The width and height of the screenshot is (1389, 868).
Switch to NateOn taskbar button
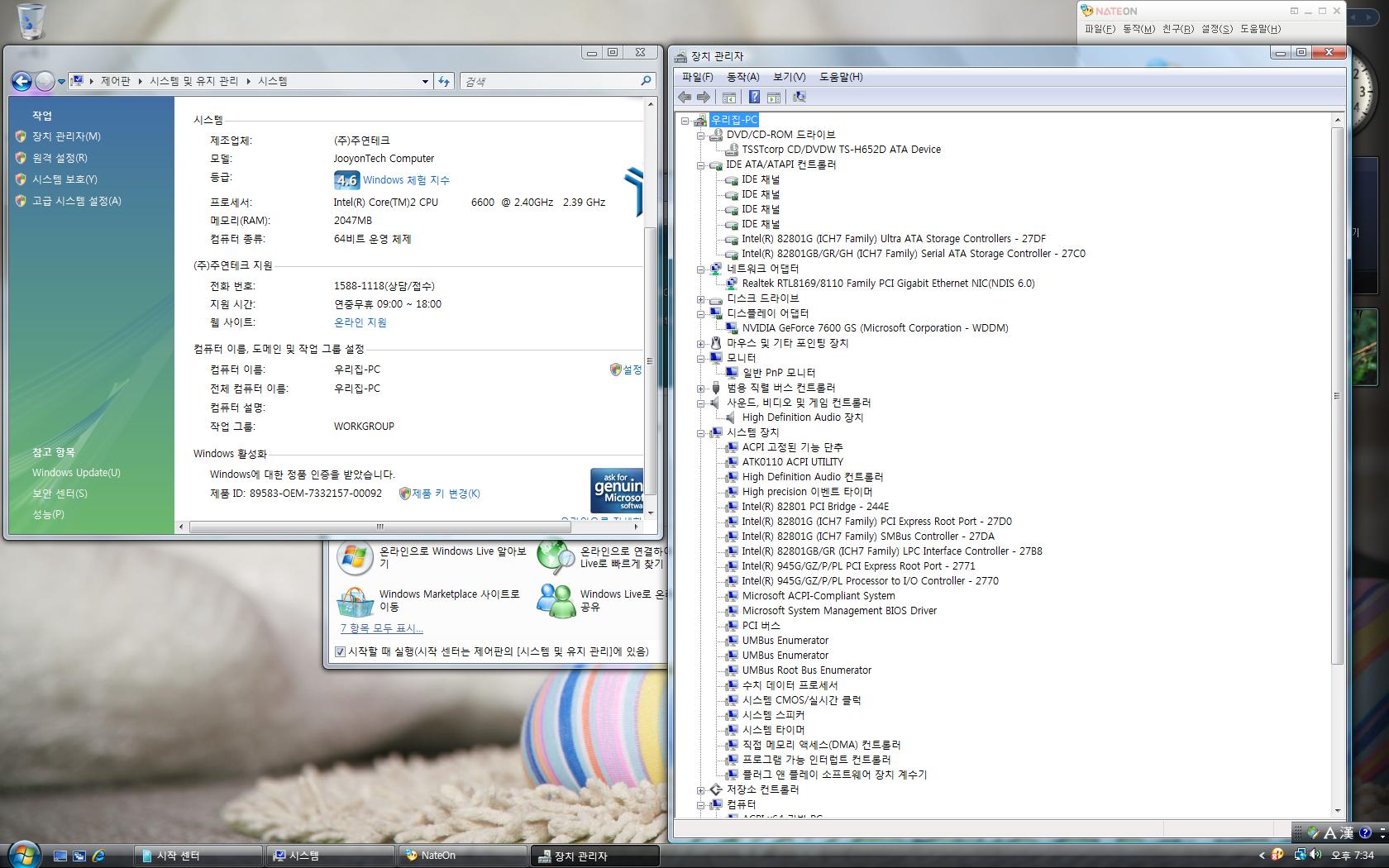coord(463,856)
